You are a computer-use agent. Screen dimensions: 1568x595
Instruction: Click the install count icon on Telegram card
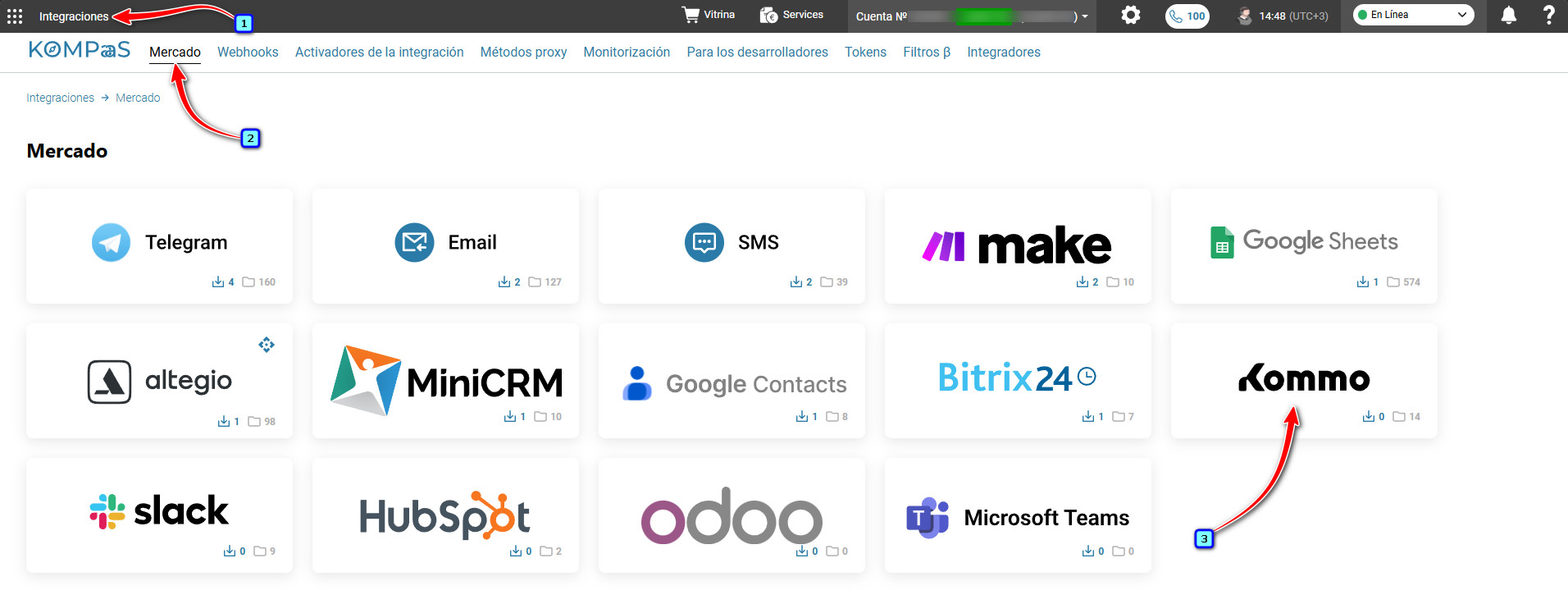(218, 282)
